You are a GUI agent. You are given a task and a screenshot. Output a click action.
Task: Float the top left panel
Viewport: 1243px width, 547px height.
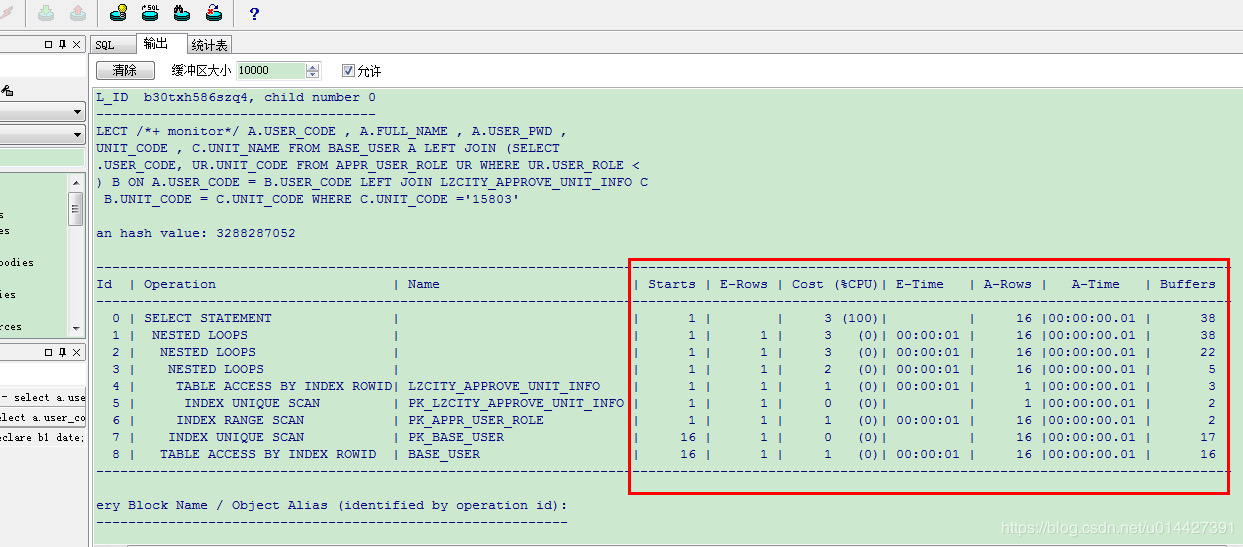[48, 44]
